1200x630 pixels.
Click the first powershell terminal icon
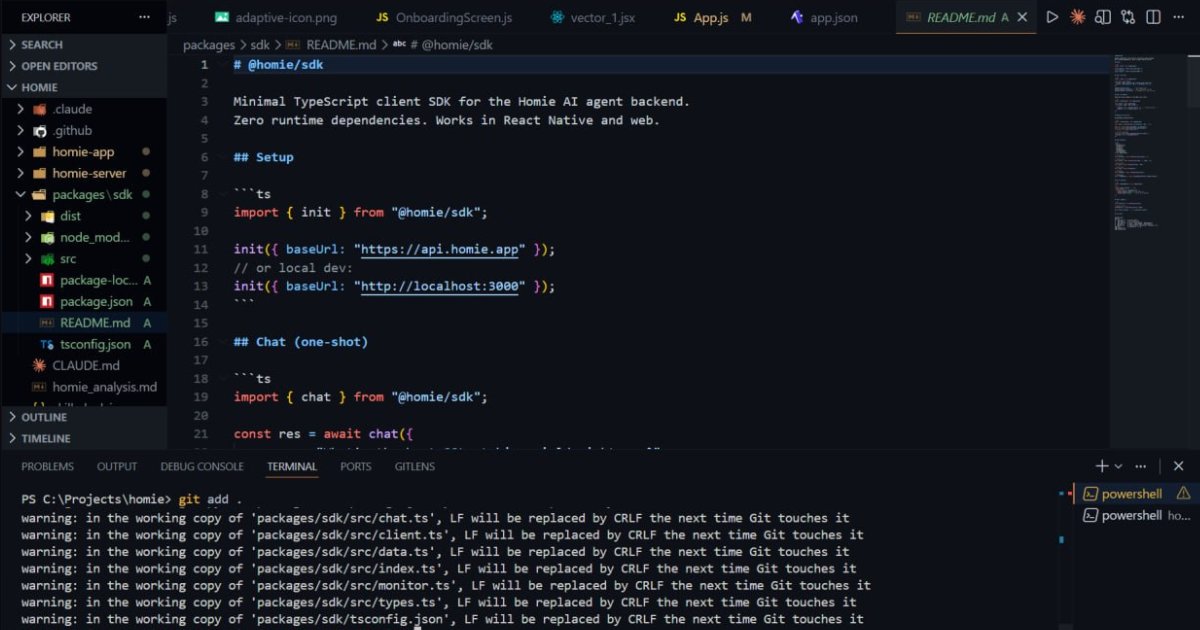(1091, 494)
